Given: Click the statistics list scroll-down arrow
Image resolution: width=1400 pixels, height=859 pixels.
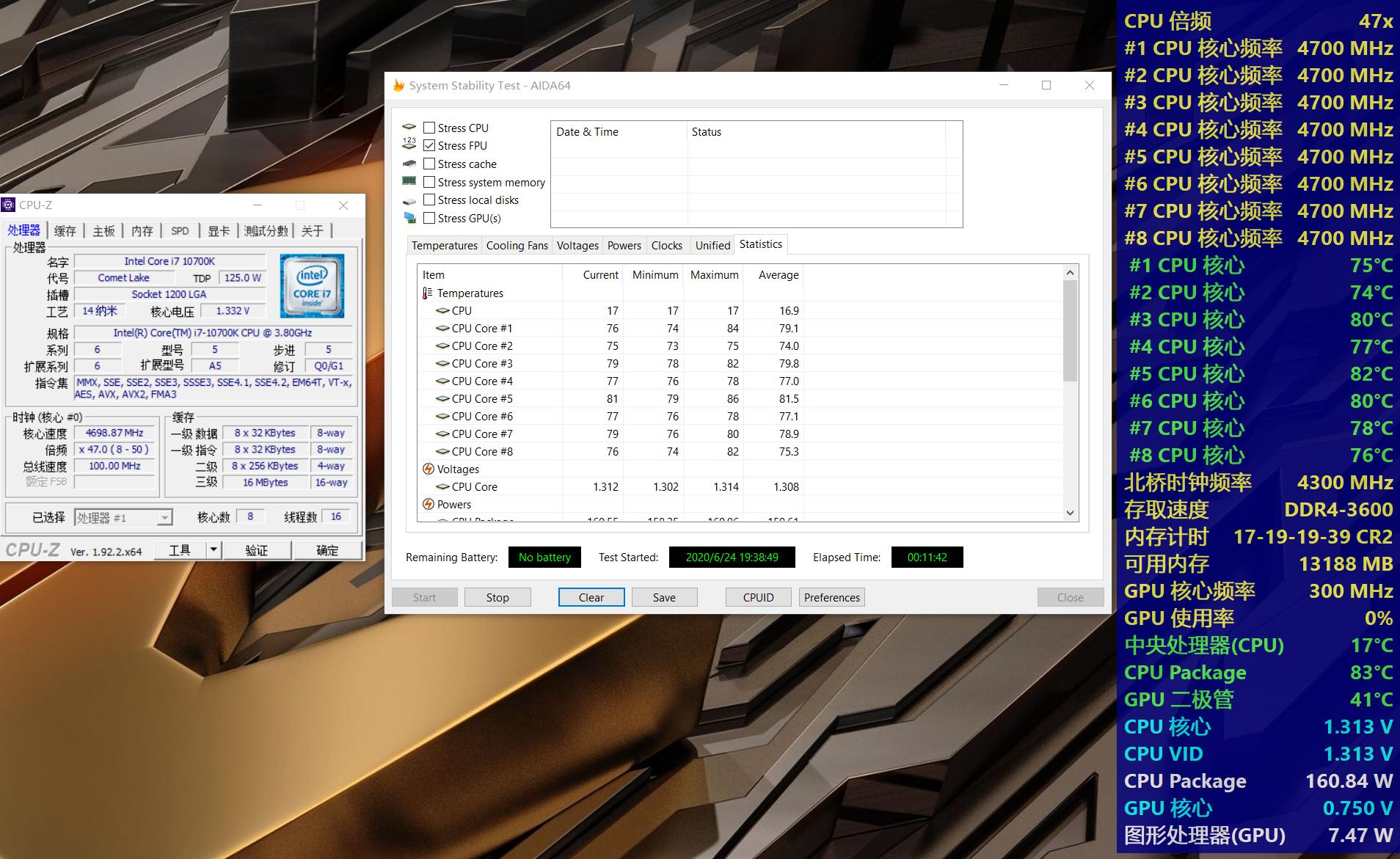Looking at the screenshot, I should point(1070,513).
